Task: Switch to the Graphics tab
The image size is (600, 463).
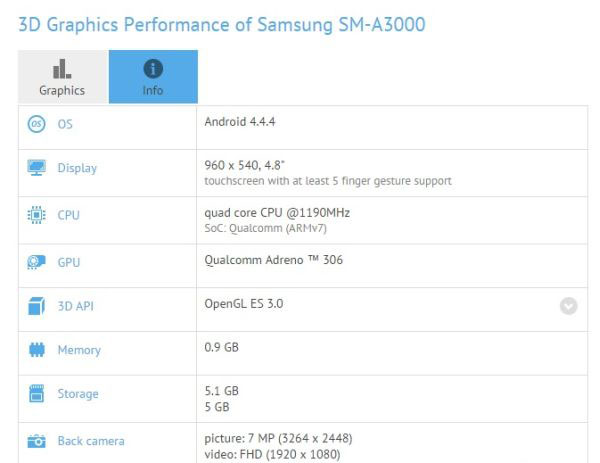Action: coord(62,77)
